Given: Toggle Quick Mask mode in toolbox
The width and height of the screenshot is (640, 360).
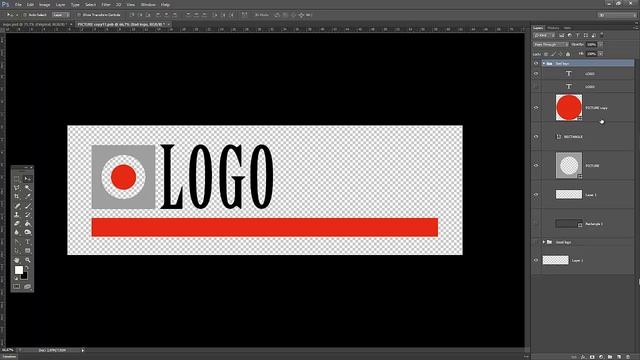Looking at the screenshot, I should pos(17,287).
